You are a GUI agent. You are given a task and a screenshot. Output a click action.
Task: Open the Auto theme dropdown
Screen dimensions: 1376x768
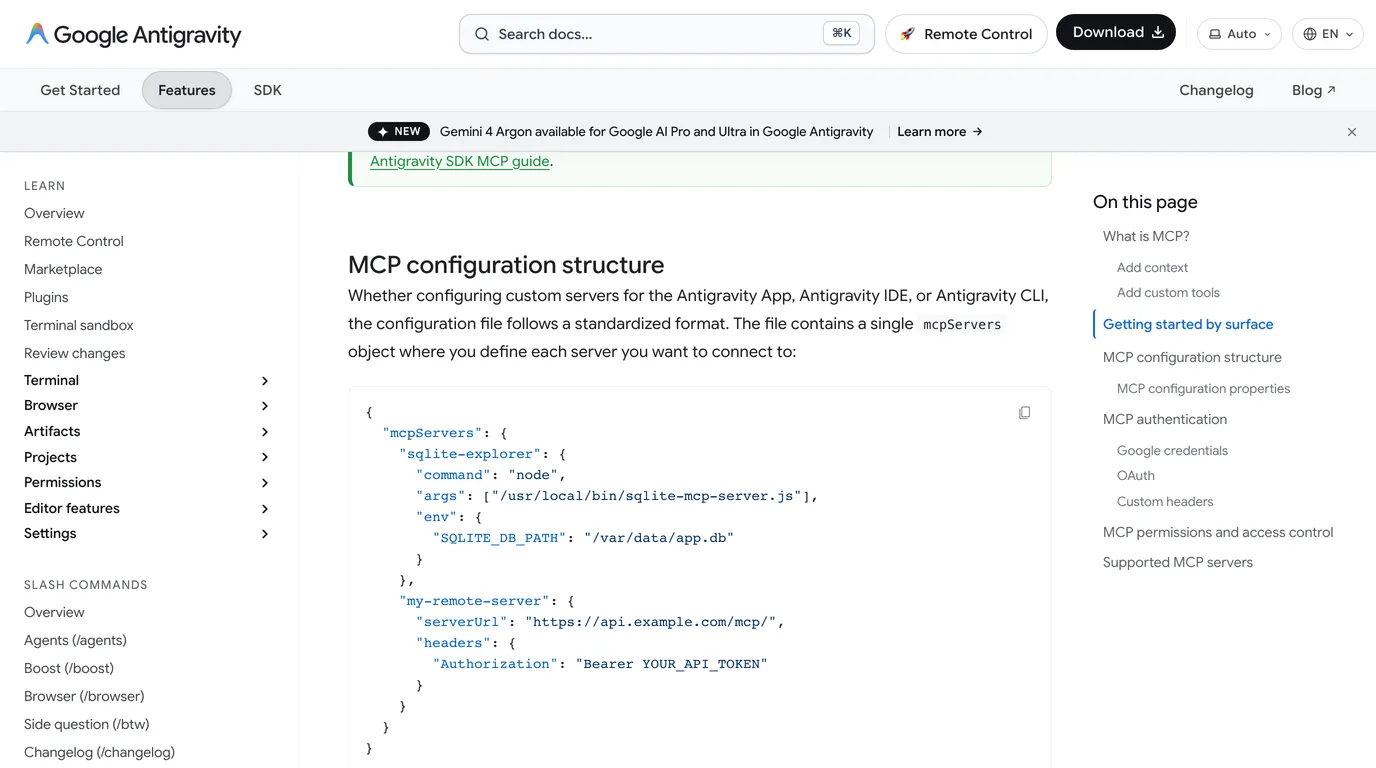[x=1239, y=34]
